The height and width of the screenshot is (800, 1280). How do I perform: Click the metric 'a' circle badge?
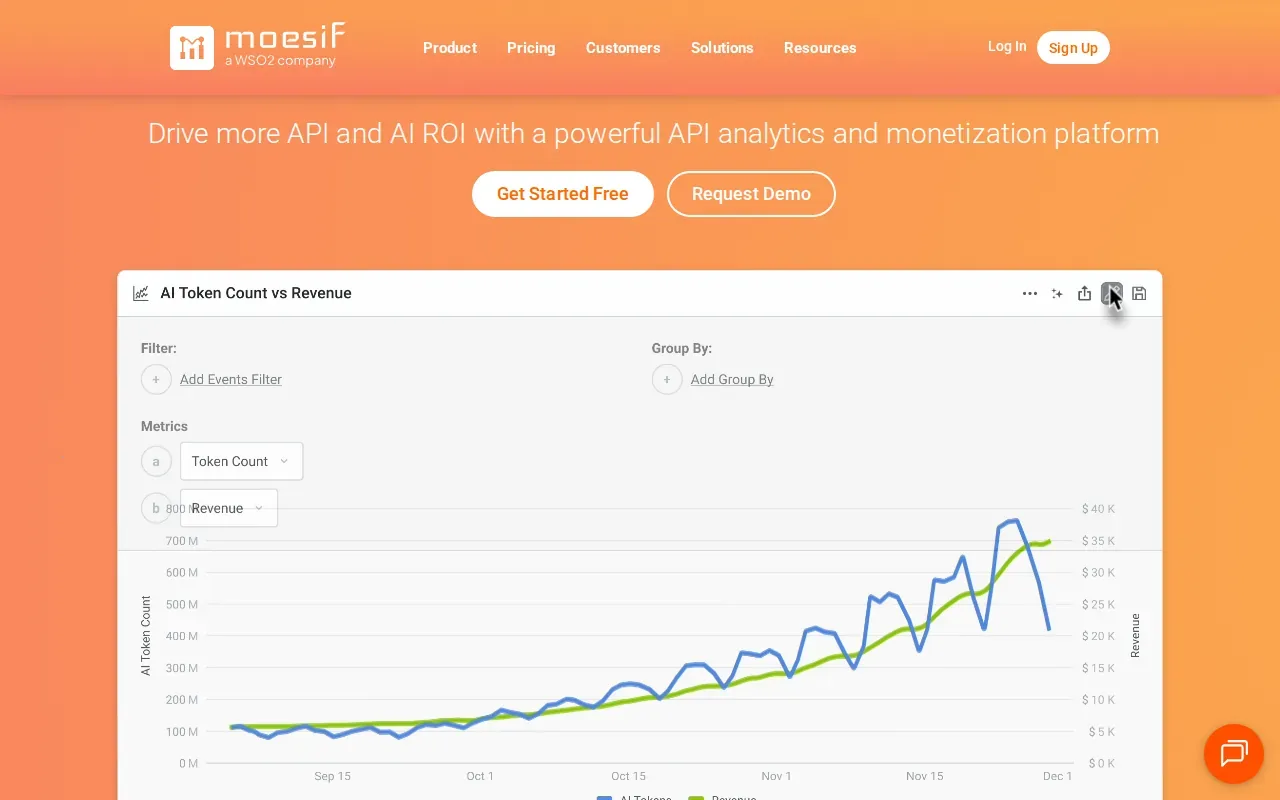click(x=156, y=461)
